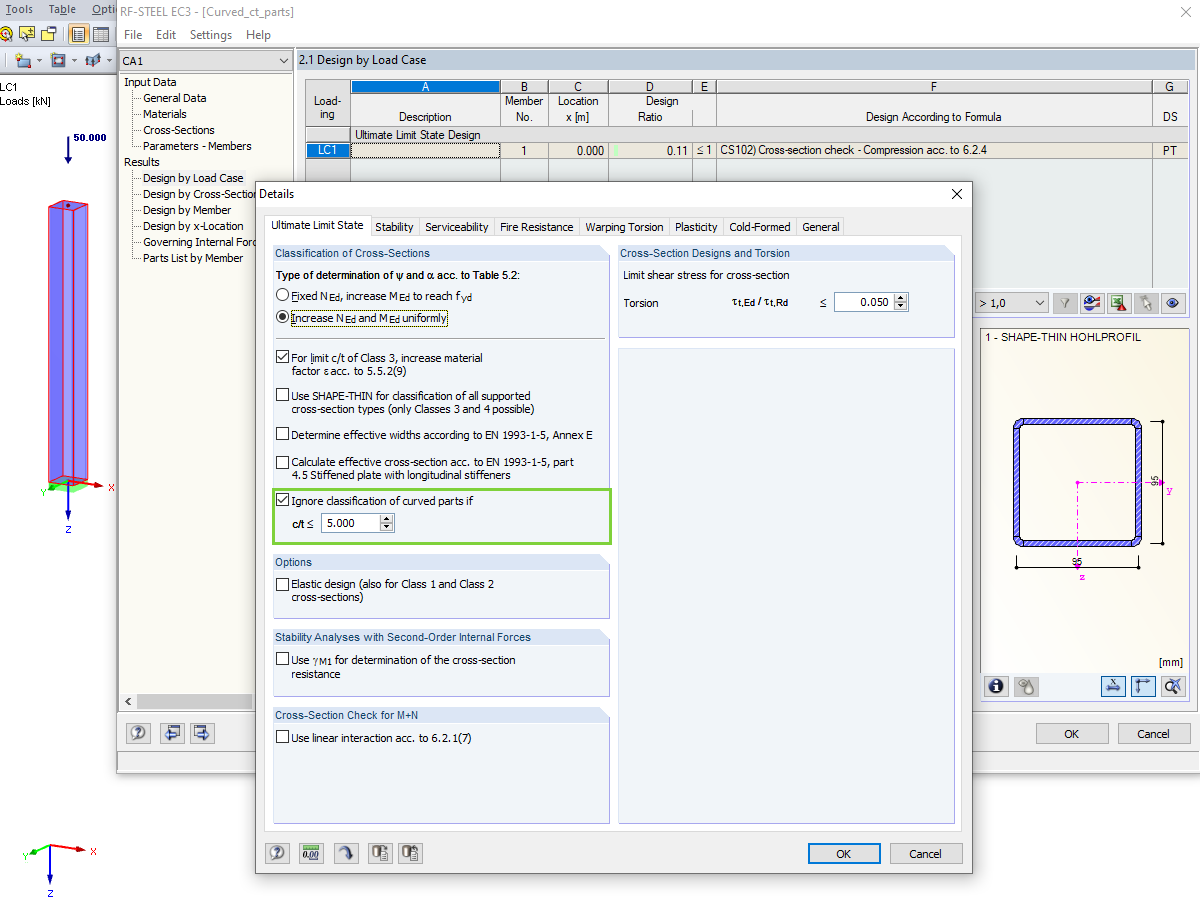Image resolution: width=1200 pixels, height=900 pixels.
Task: Click the c/t value input field
Action: (x=351, y=523)
